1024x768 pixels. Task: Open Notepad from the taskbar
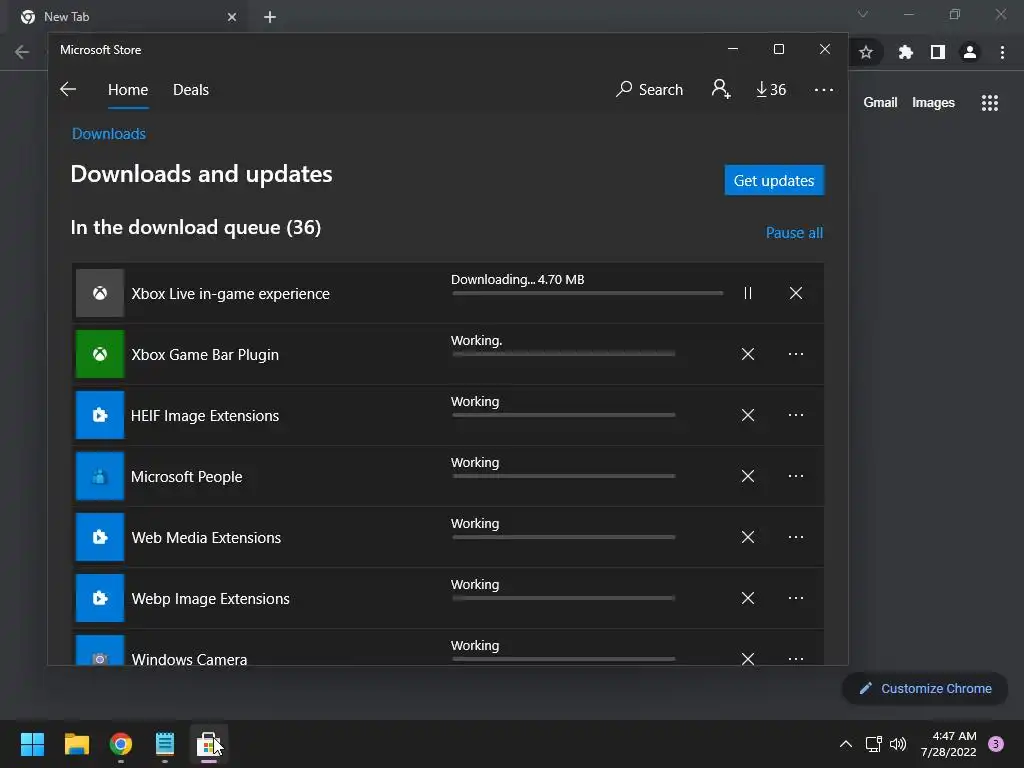[x=165, y=744]
